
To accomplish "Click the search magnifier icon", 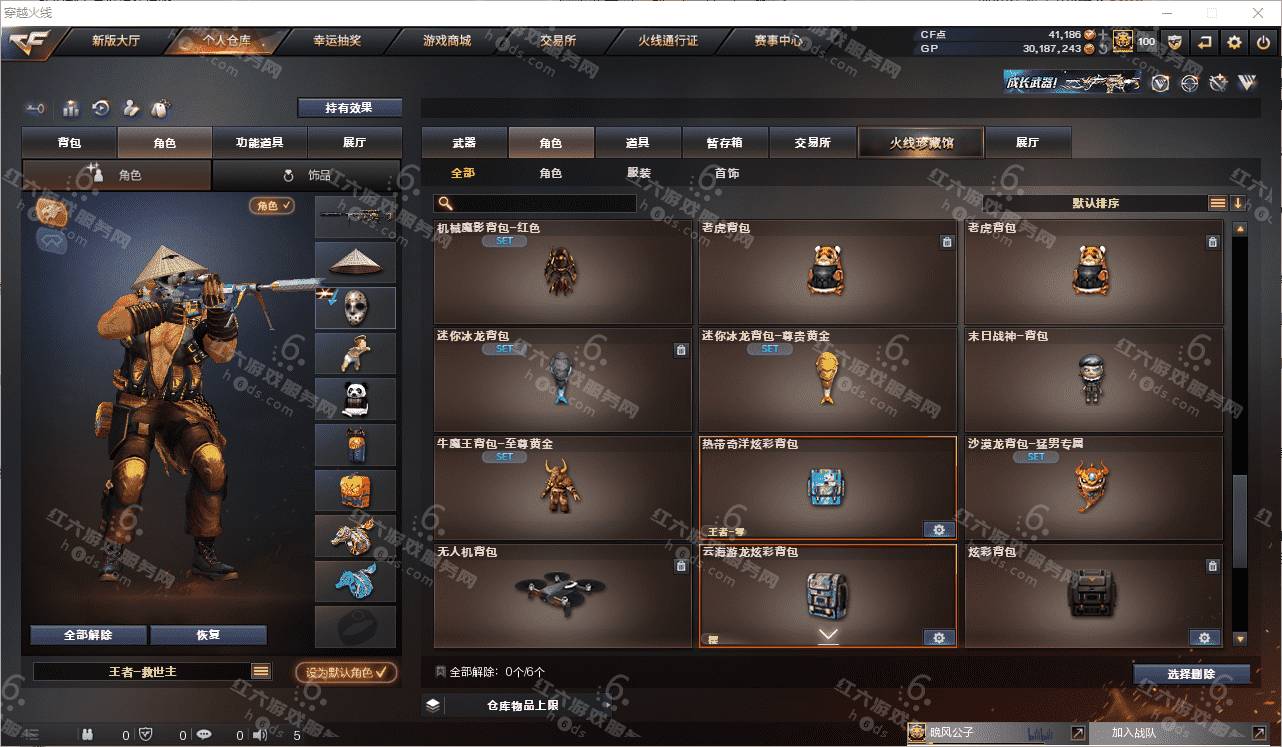I will (445, 203).
